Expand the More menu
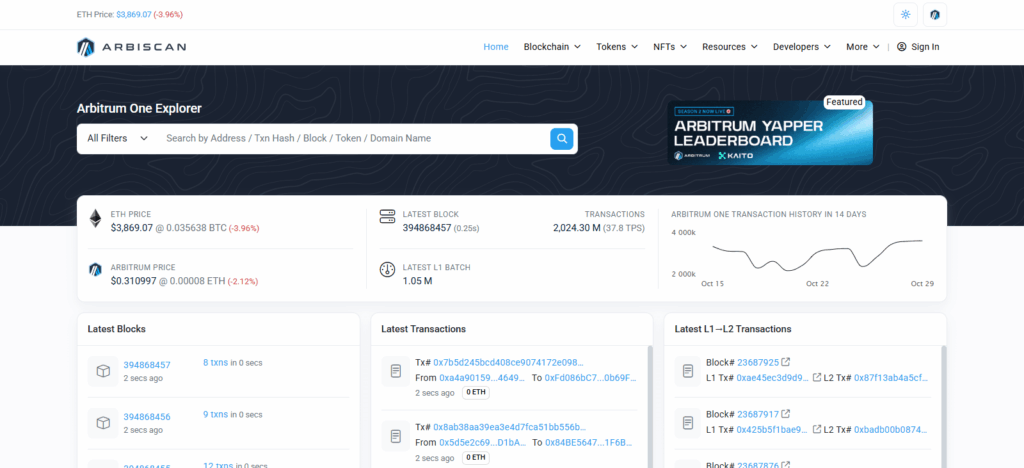Screen dimensions: 1024x468 coord(863,47)
